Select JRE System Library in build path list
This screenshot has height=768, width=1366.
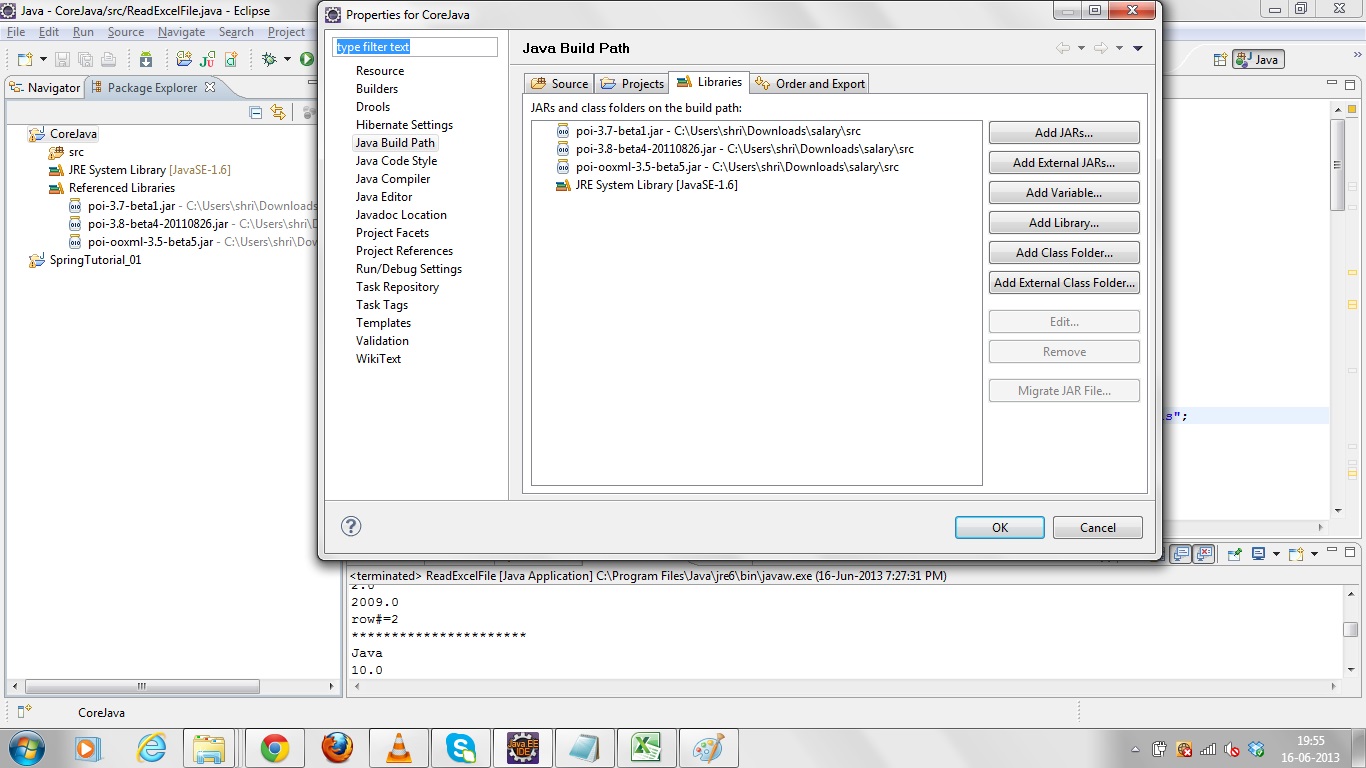(646, 185)
